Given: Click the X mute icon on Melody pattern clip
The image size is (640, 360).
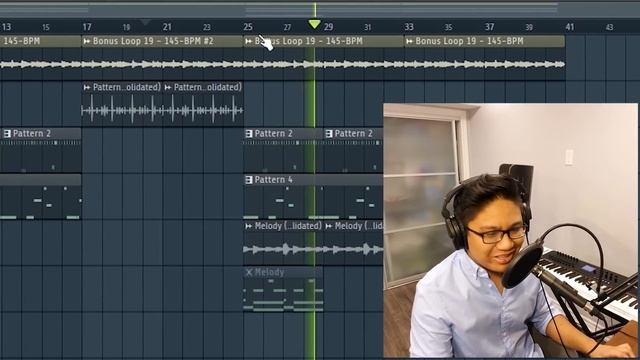Looking at the screenshot, I should tap(249, 272).
